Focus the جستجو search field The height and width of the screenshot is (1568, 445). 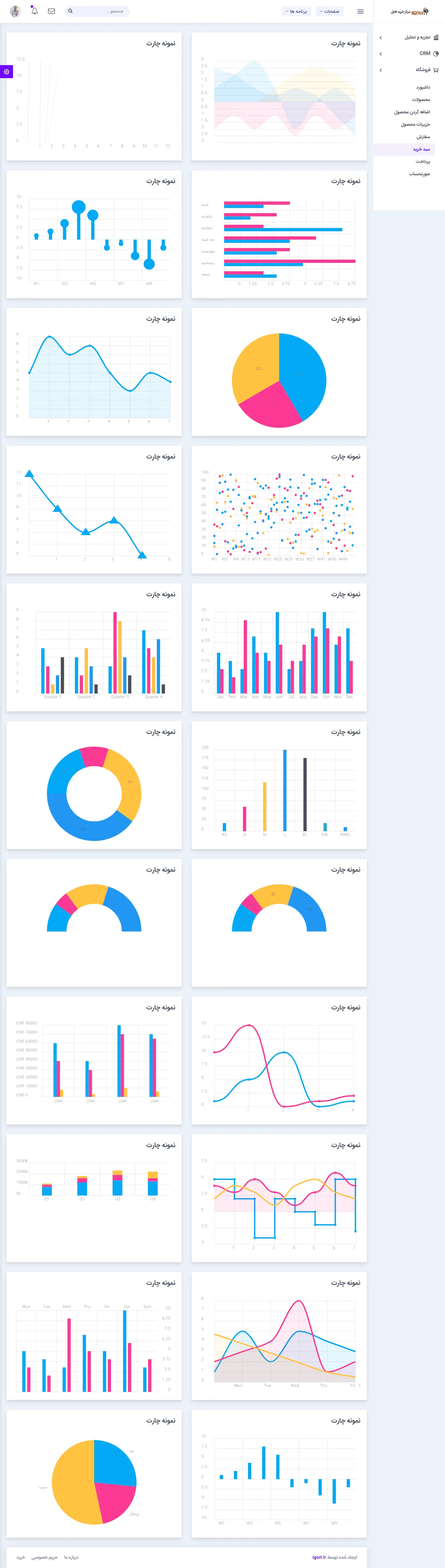pyautogui.click(x=100, y=11)
